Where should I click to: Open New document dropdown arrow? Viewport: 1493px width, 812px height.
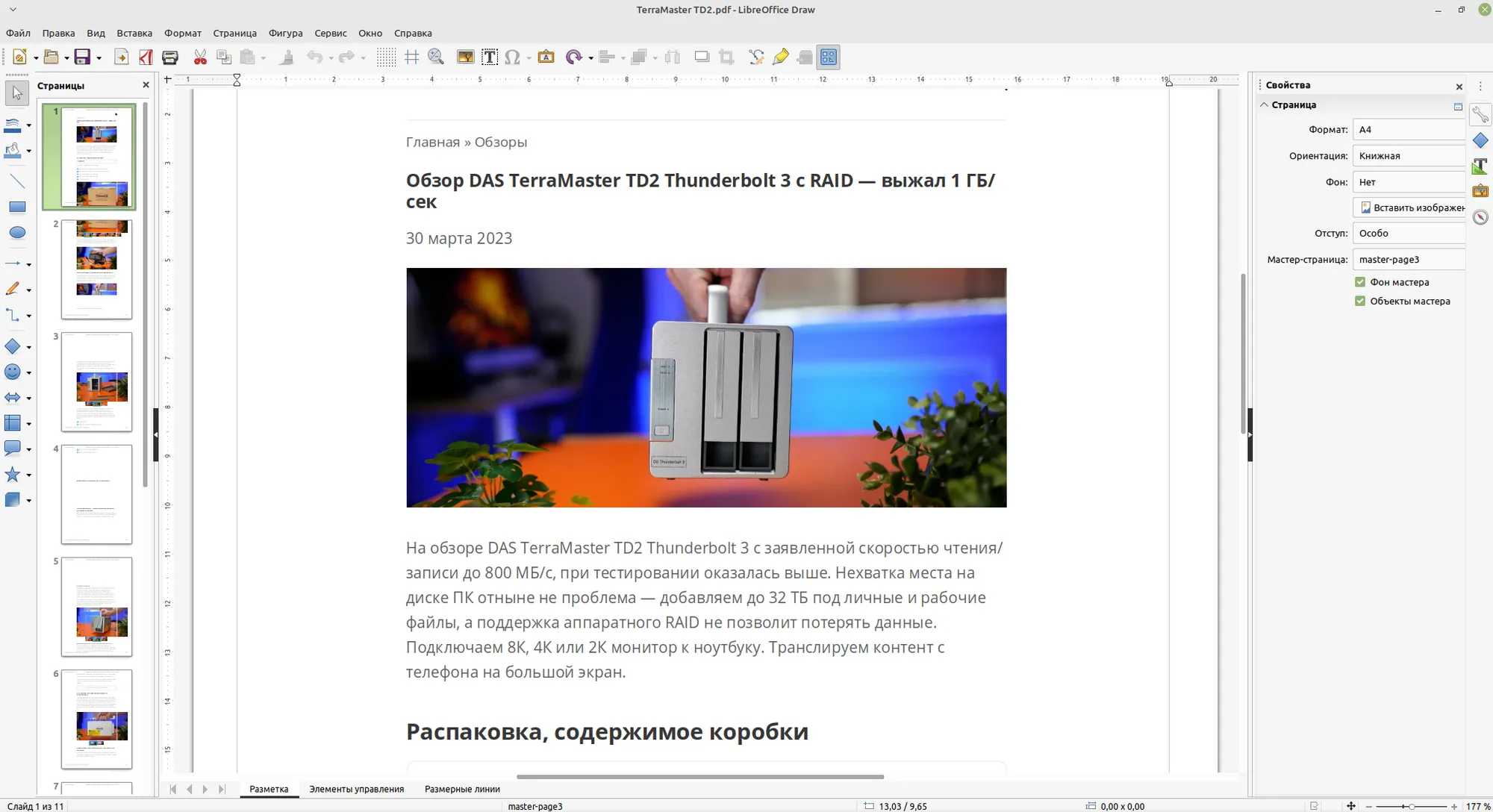click(36, 57)
